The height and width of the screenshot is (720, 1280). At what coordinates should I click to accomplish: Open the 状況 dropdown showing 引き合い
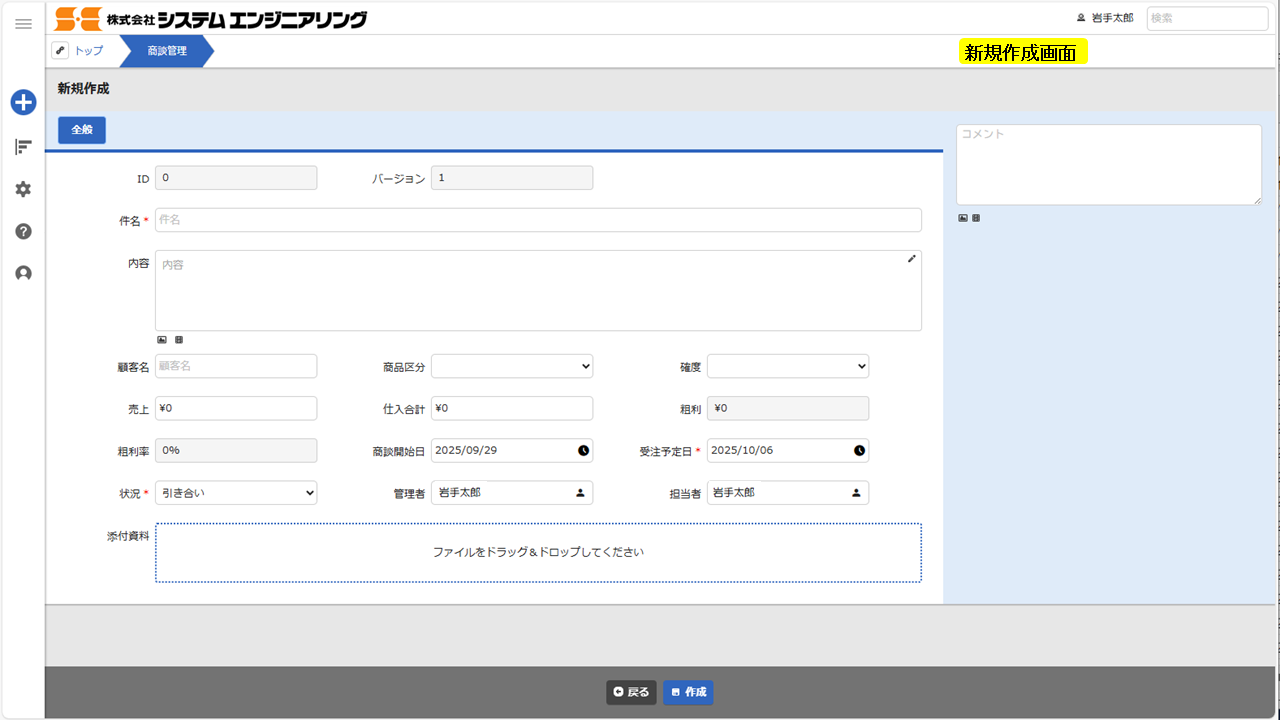(236, 493)
